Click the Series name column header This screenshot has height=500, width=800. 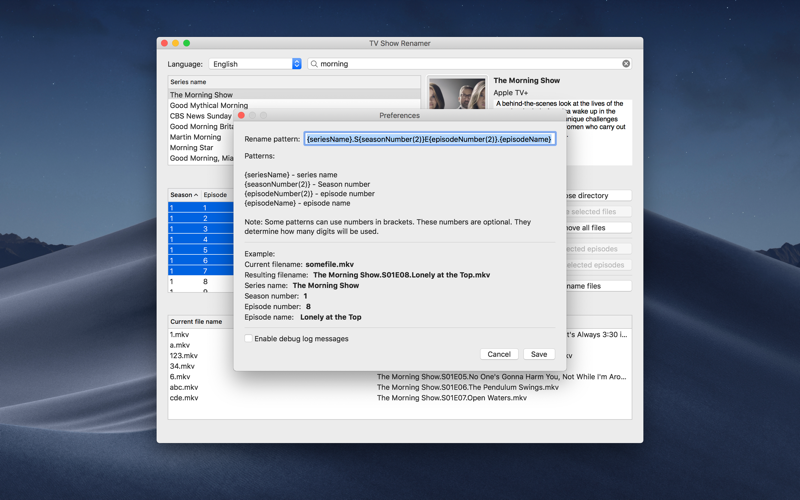click(294, 82)
